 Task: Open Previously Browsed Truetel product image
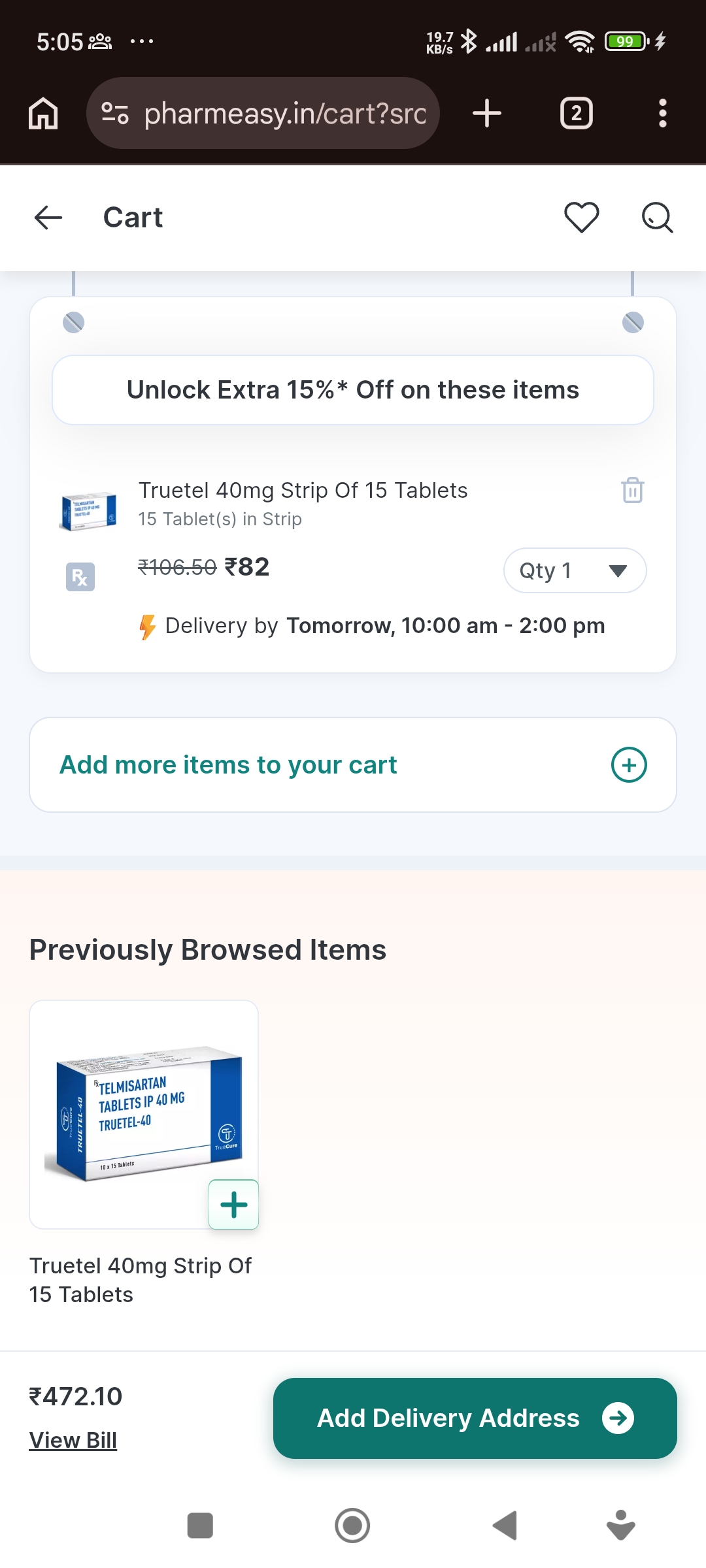(x=144, y=1115)
